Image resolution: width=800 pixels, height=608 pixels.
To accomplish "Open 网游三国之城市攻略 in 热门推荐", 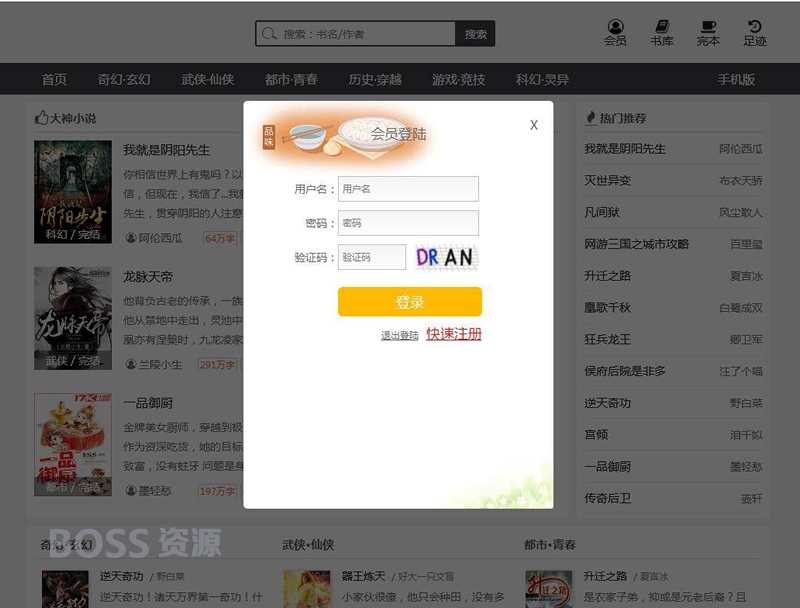I will pos(636,244).
